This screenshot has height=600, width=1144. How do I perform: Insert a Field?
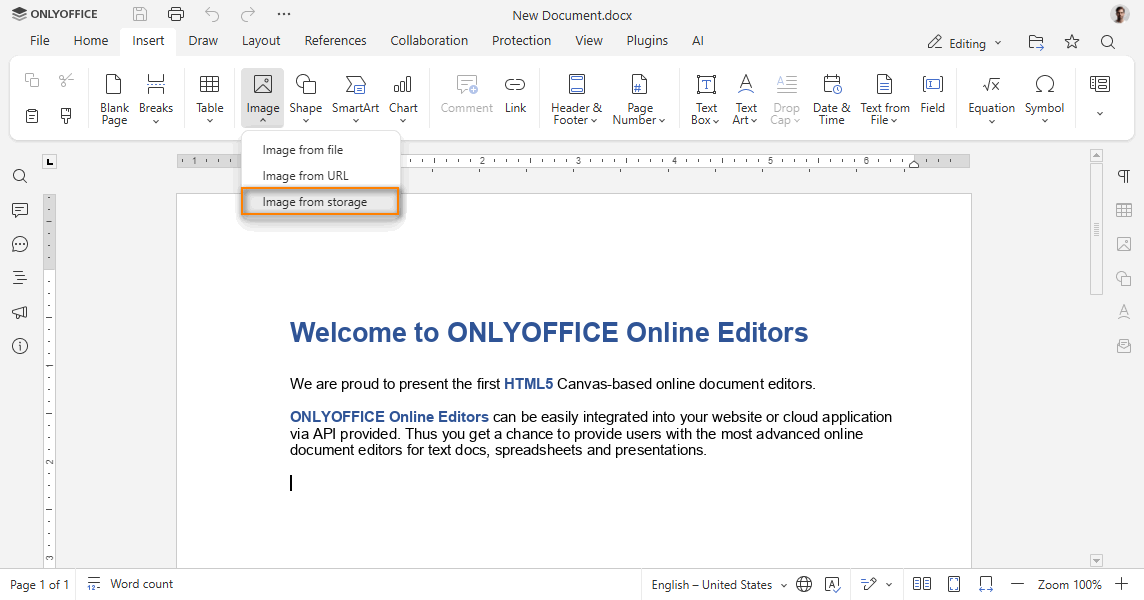click(932, 95)
